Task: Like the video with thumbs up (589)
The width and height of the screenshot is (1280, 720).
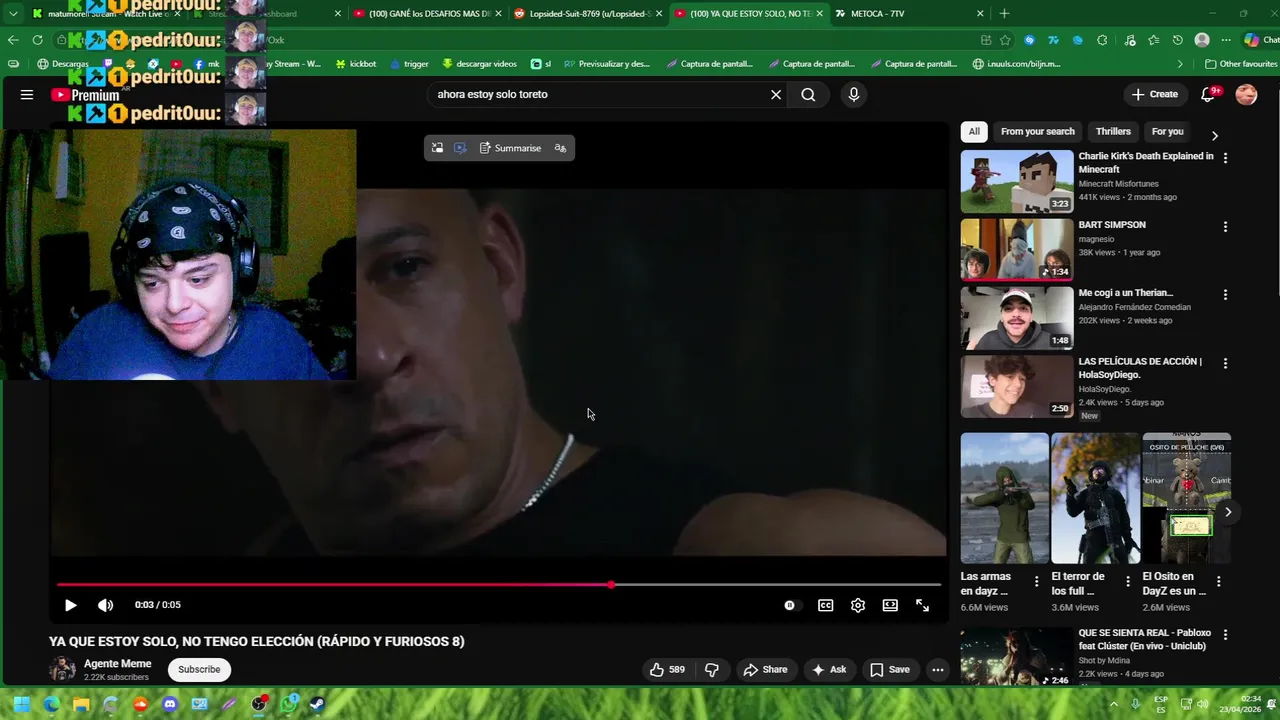Action: [668, 670]
